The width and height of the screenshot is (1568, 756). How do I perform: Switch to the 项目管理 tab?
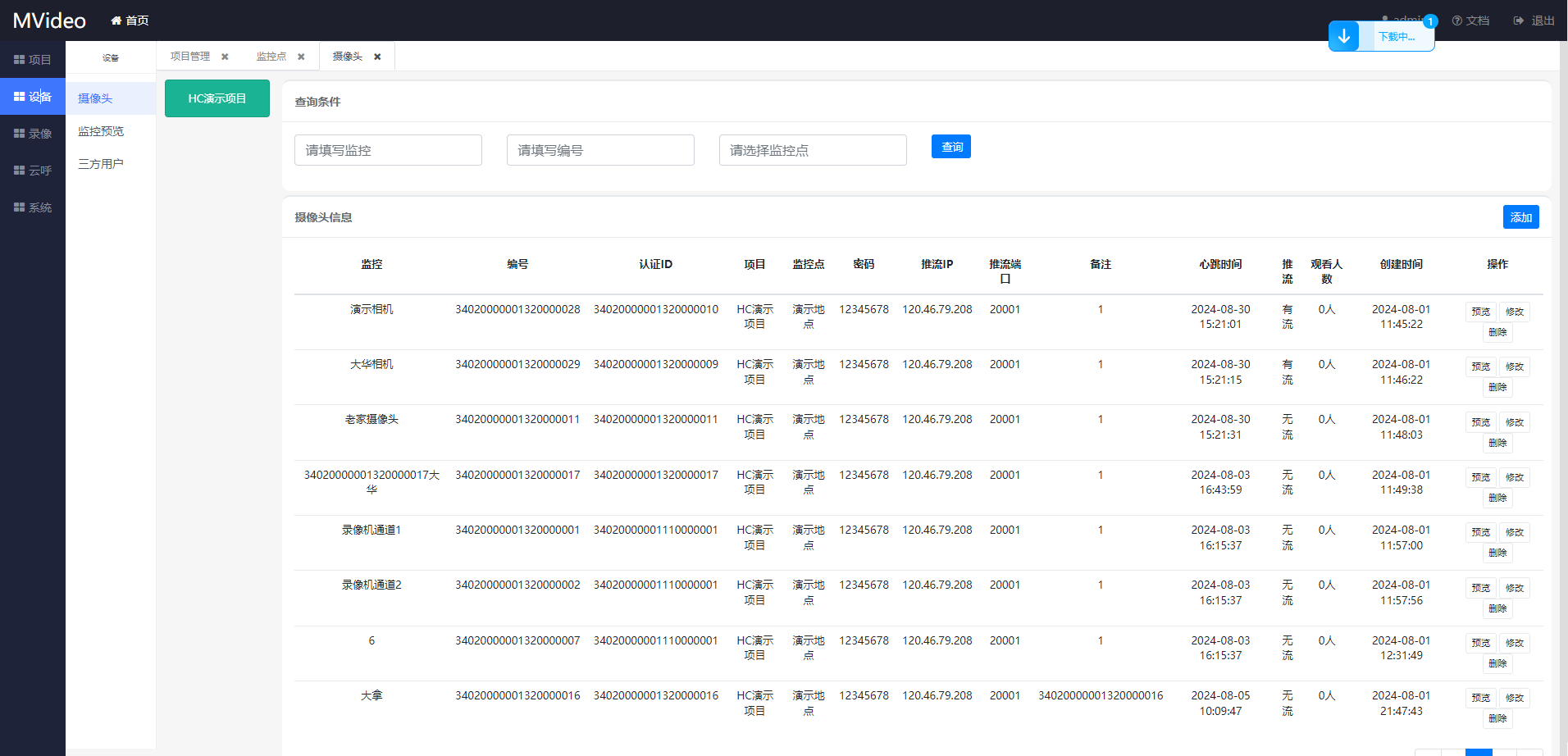point(190,57)
